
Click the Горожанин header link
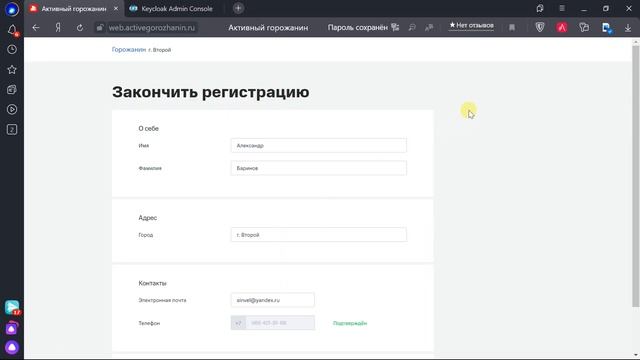pos(129,49)
